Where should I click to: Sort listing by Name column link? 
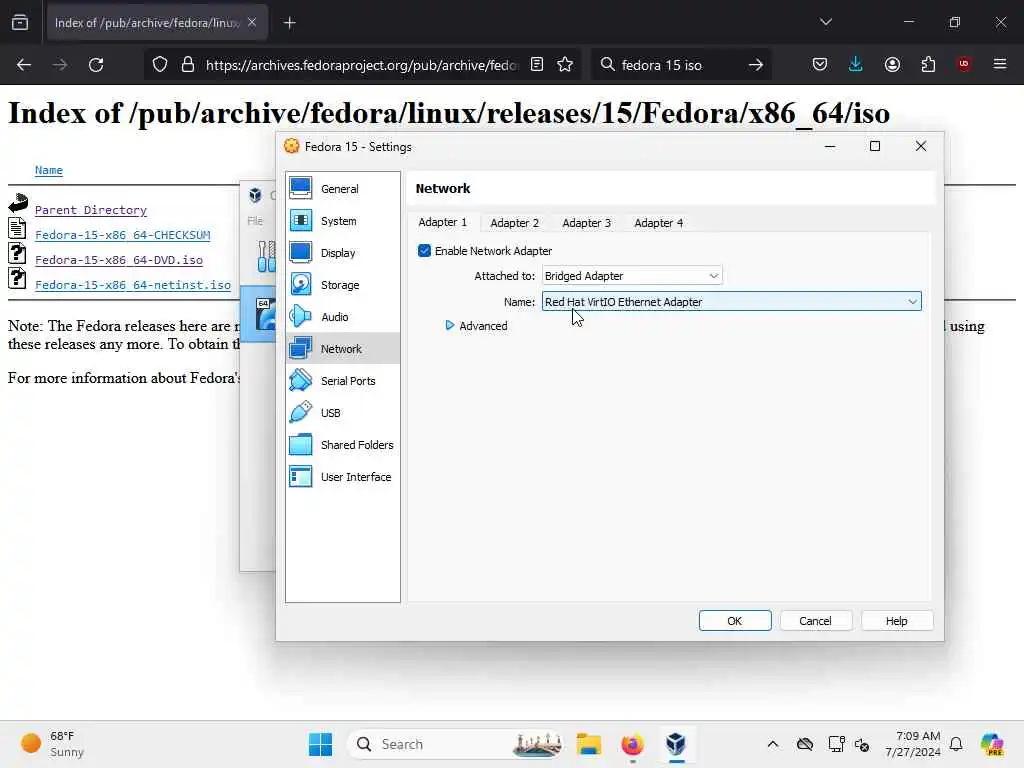(49, 170)
